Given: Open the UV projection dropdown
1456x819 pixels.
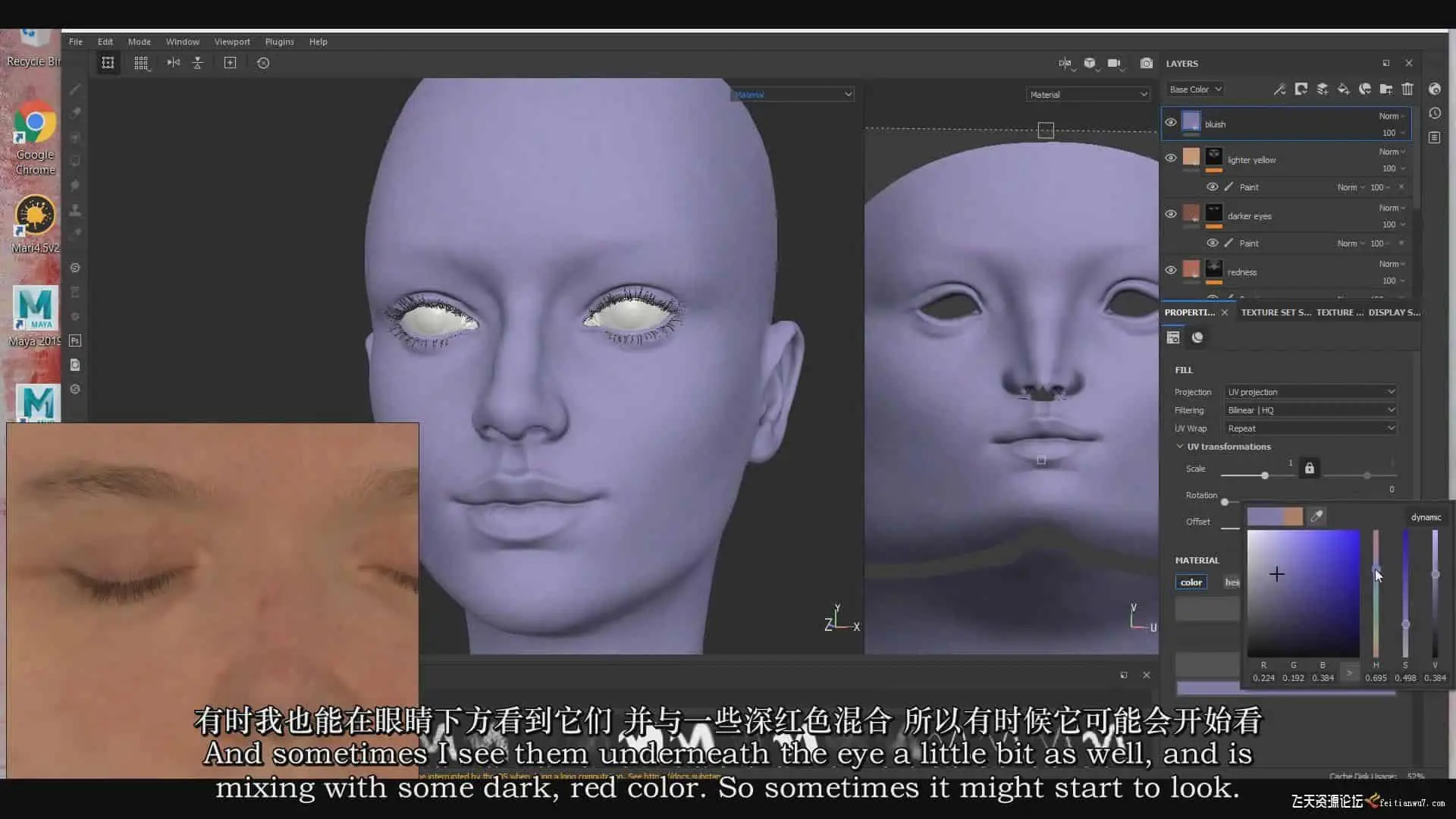Looking at the screenshot, I should coord(1310,392).
